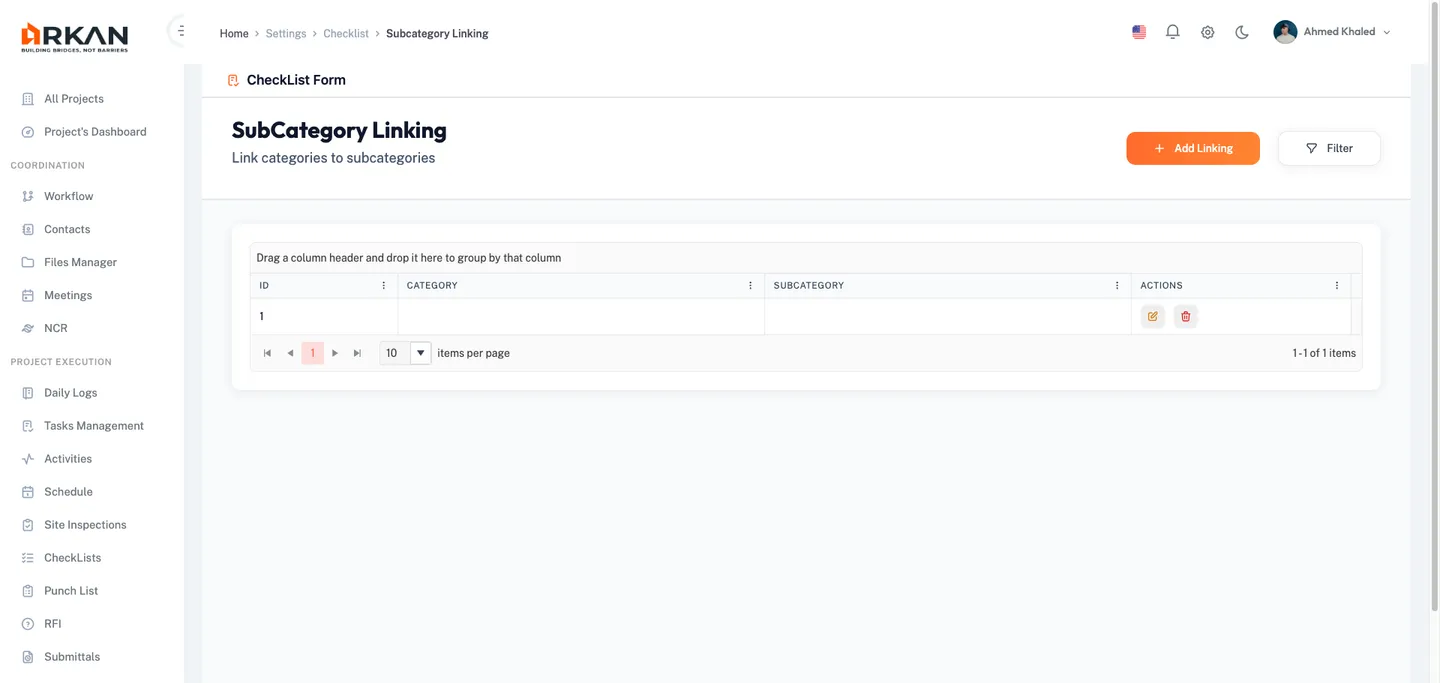The width and height of the screenshot is (1440, 683).
Task: Jump to the last page with the end arrow
Action: (x=357, y=352)
